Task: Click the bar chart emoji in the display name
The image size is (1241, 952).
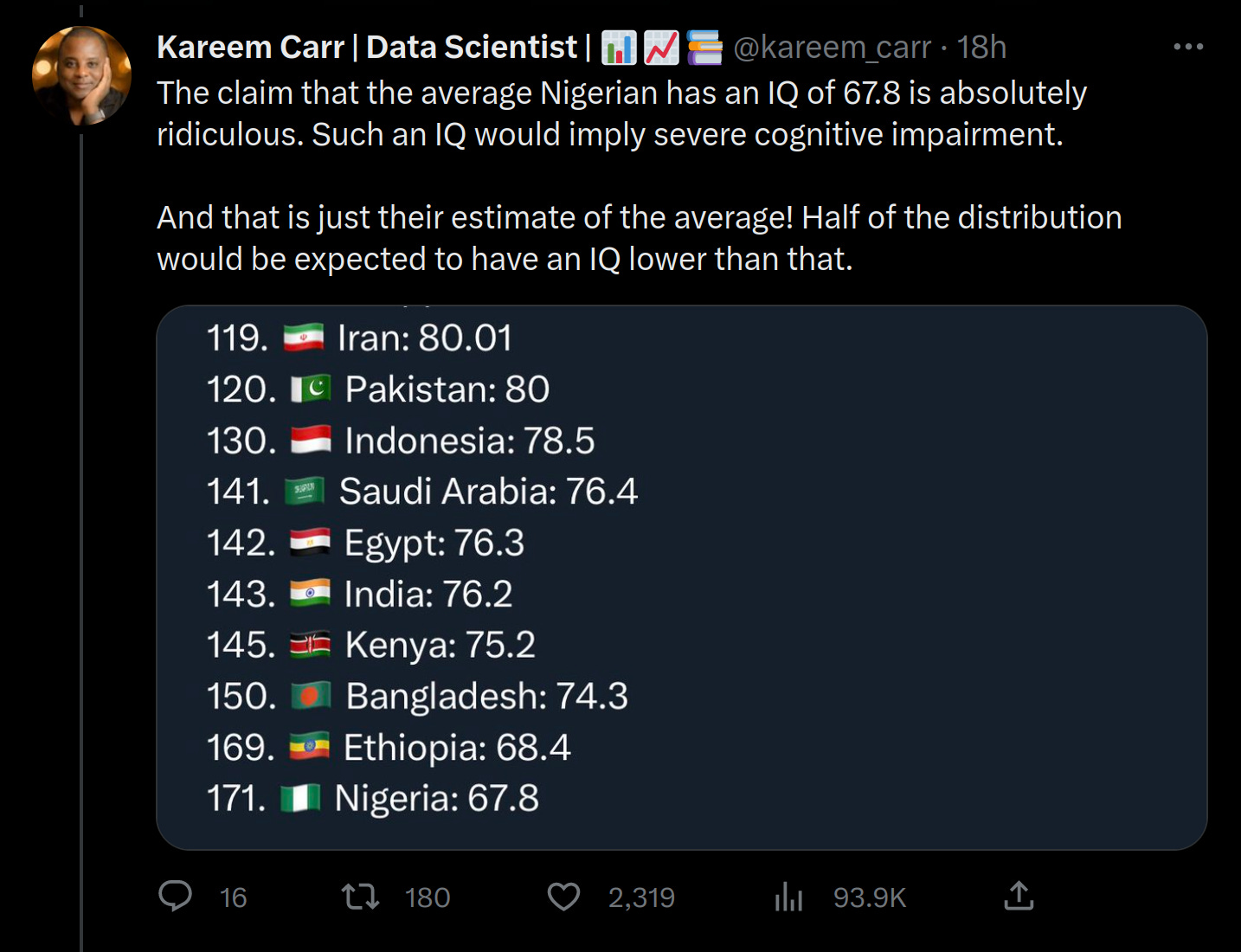Action: (619, 48)
